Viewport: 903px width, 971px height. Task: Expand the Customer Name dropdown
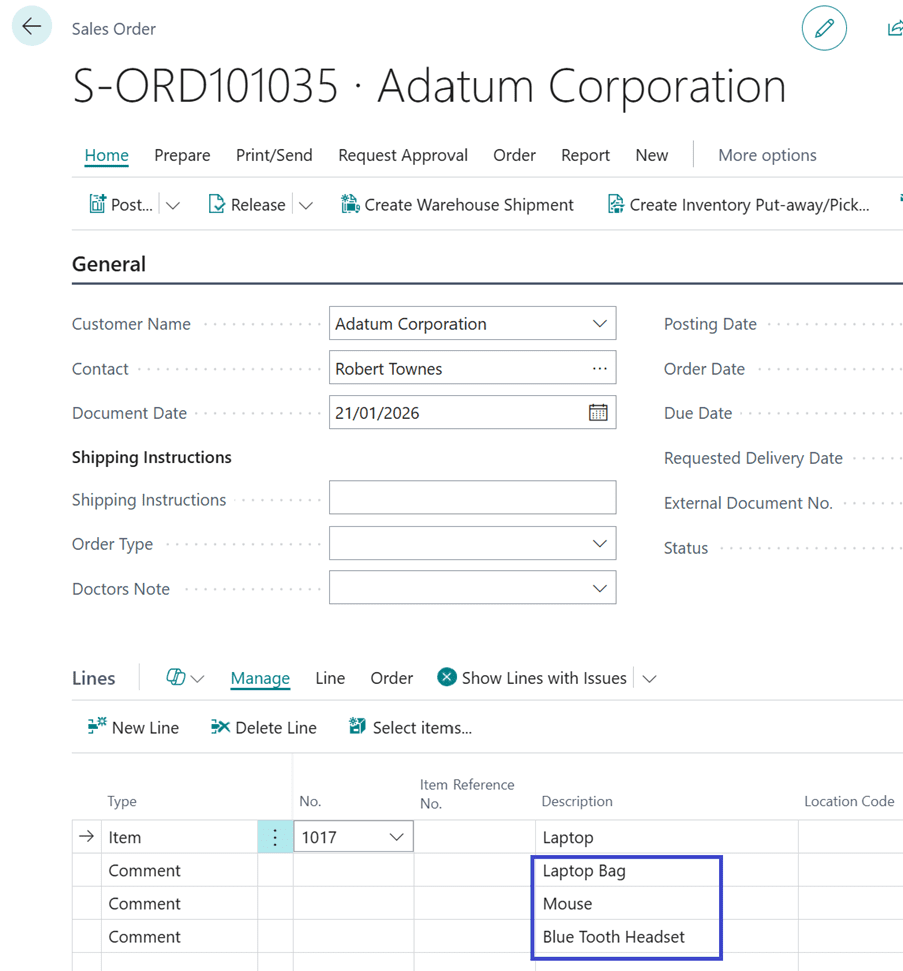click(x=599, y=324)
